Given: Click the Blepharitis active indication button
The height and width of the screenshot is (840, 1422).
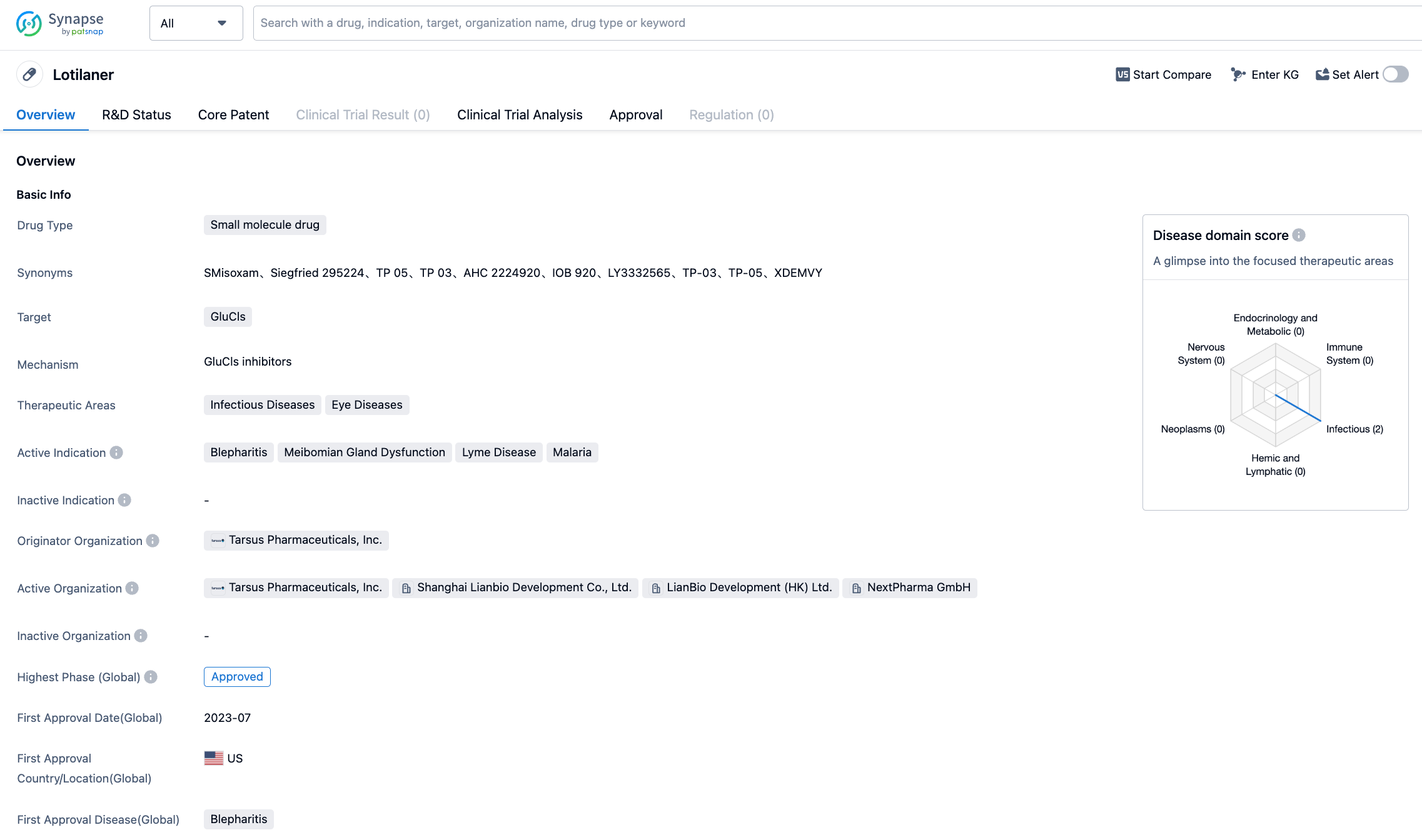Looking at the screenshot, I should pos(238,452).
